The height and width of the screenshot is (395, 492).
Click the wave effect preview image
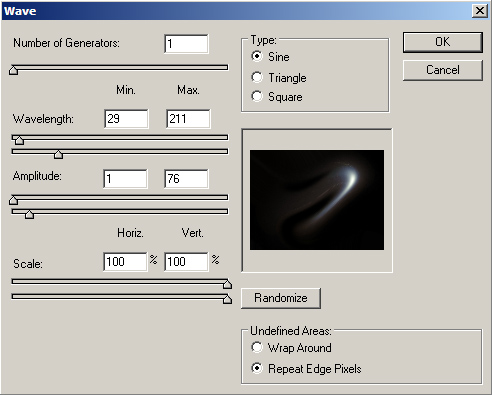point(317,200)
